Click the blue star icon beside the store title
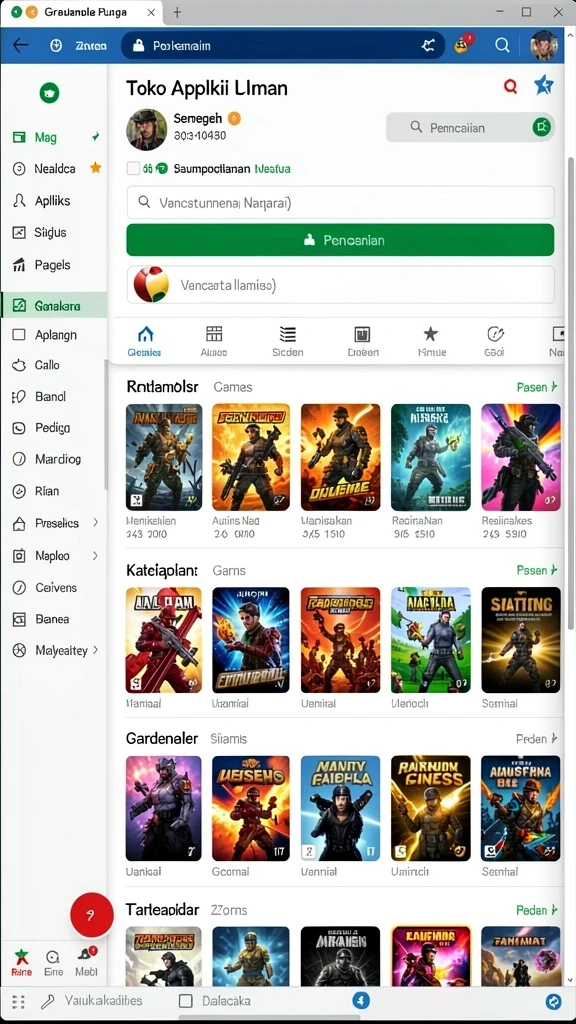 click(x=544, y=85)
